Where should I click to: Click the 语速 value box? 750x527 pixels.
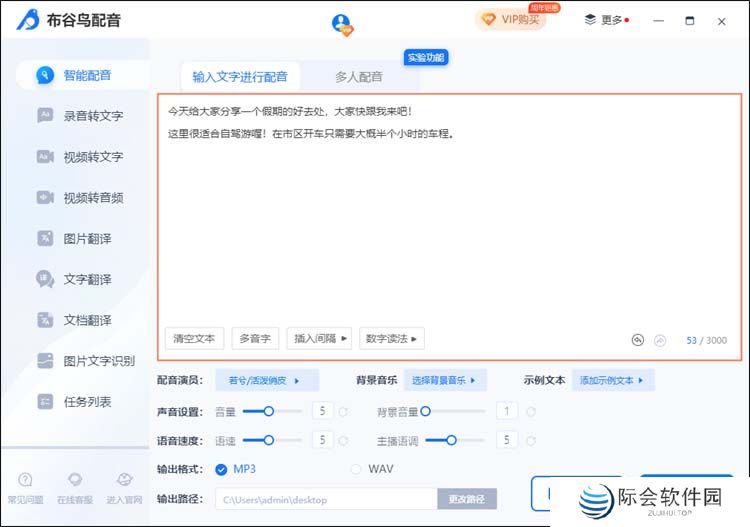(x=322, y=440)
